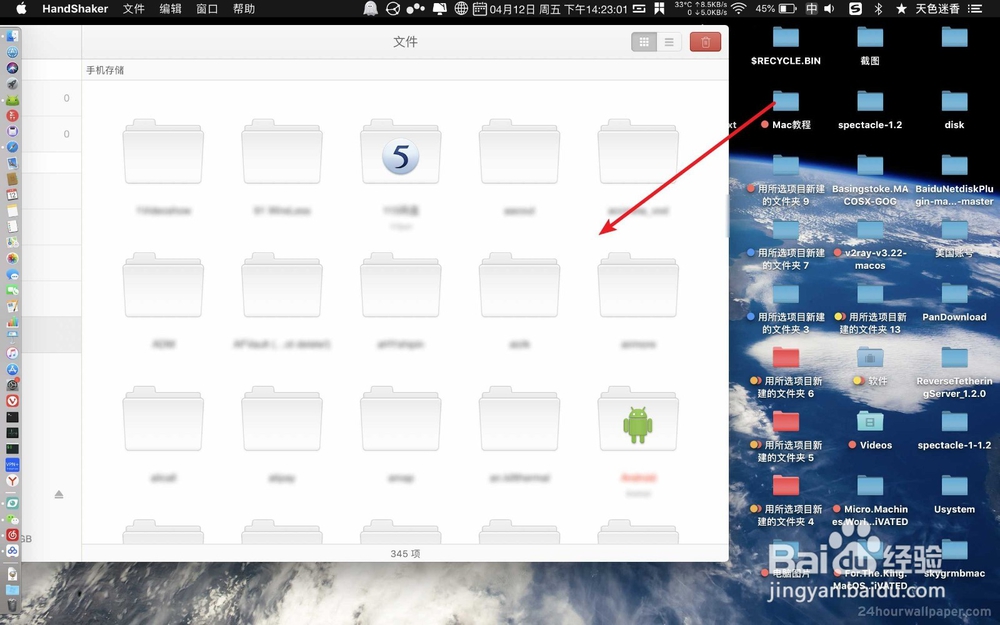This screenshot has height=625, width=1000.
Task: Select the ReverseTetheringServer_1.2.0 folder
Action: tap(954, 372)
